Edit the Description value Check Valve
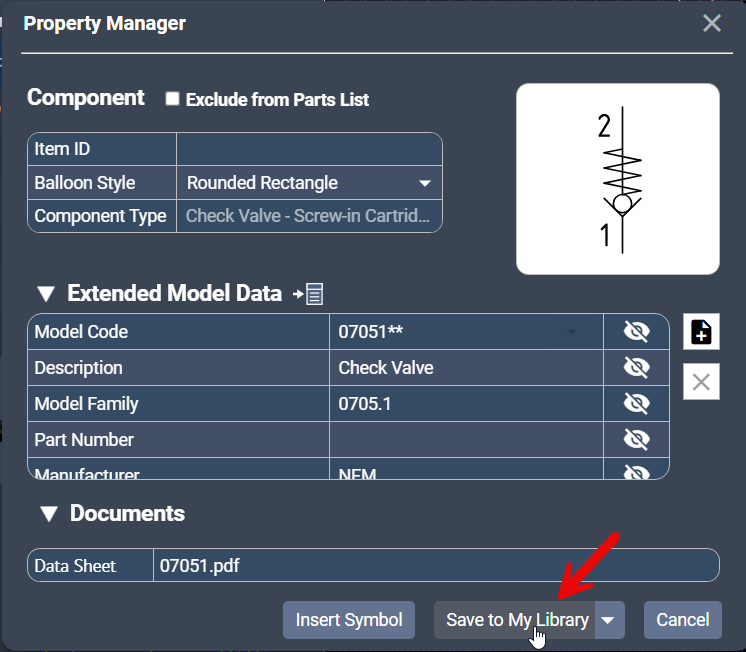 466,367
